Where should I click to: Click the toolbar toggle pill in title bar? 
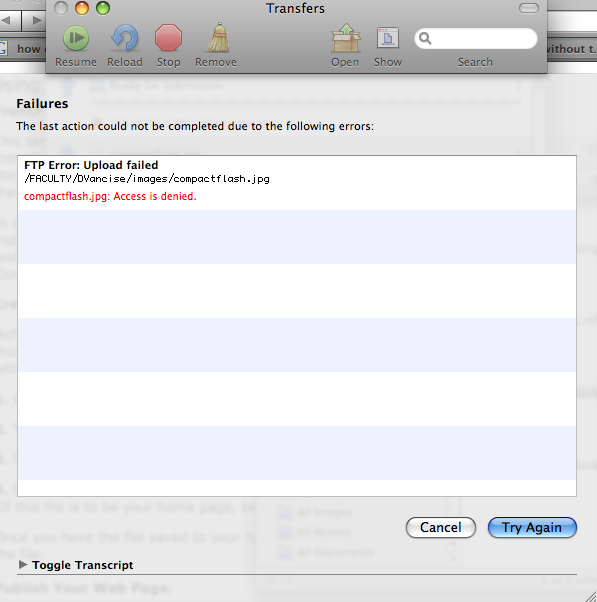click(529, 8)
